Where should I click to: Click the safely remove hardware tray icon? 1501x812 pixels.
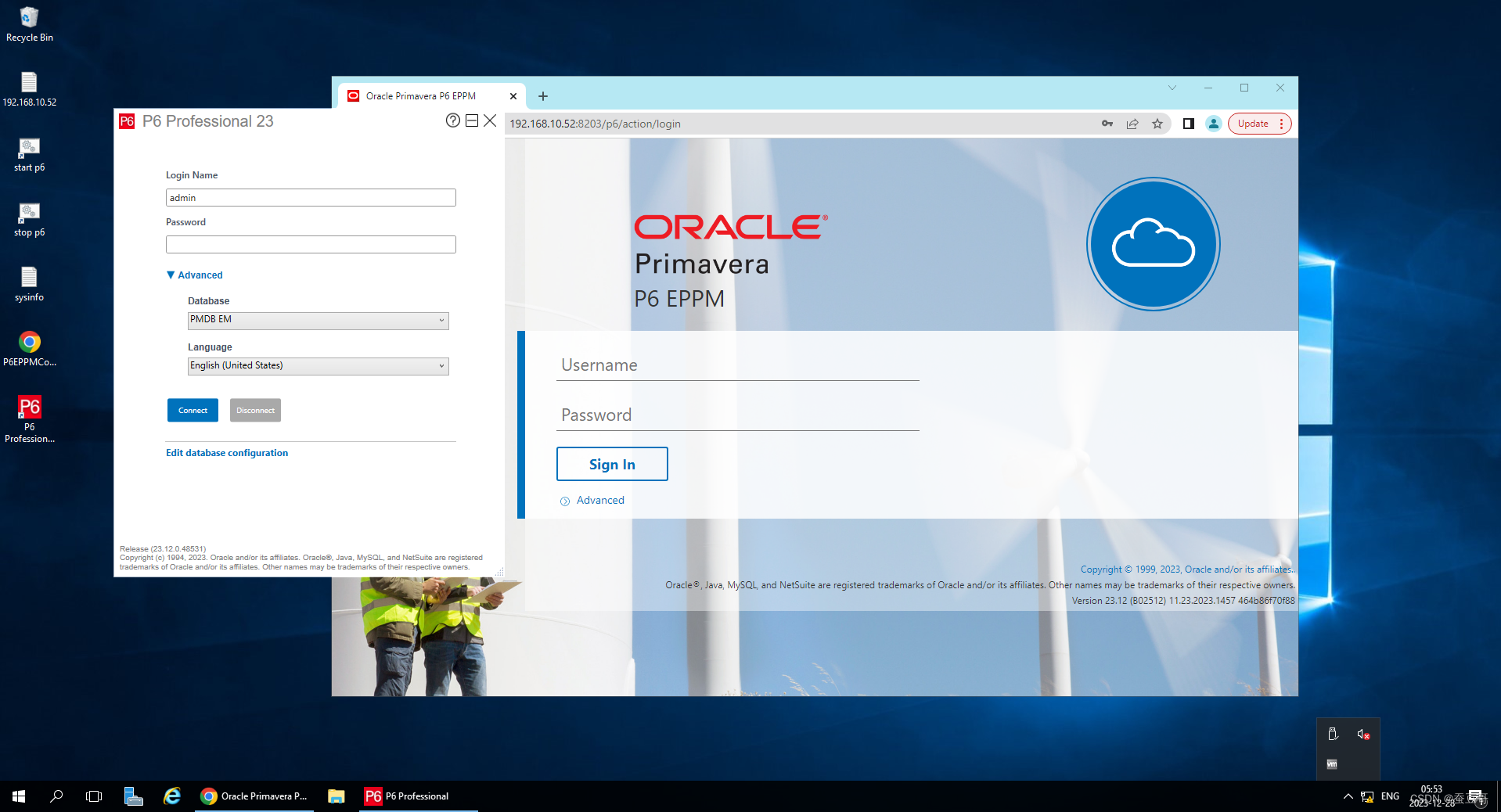(1333, 734)
